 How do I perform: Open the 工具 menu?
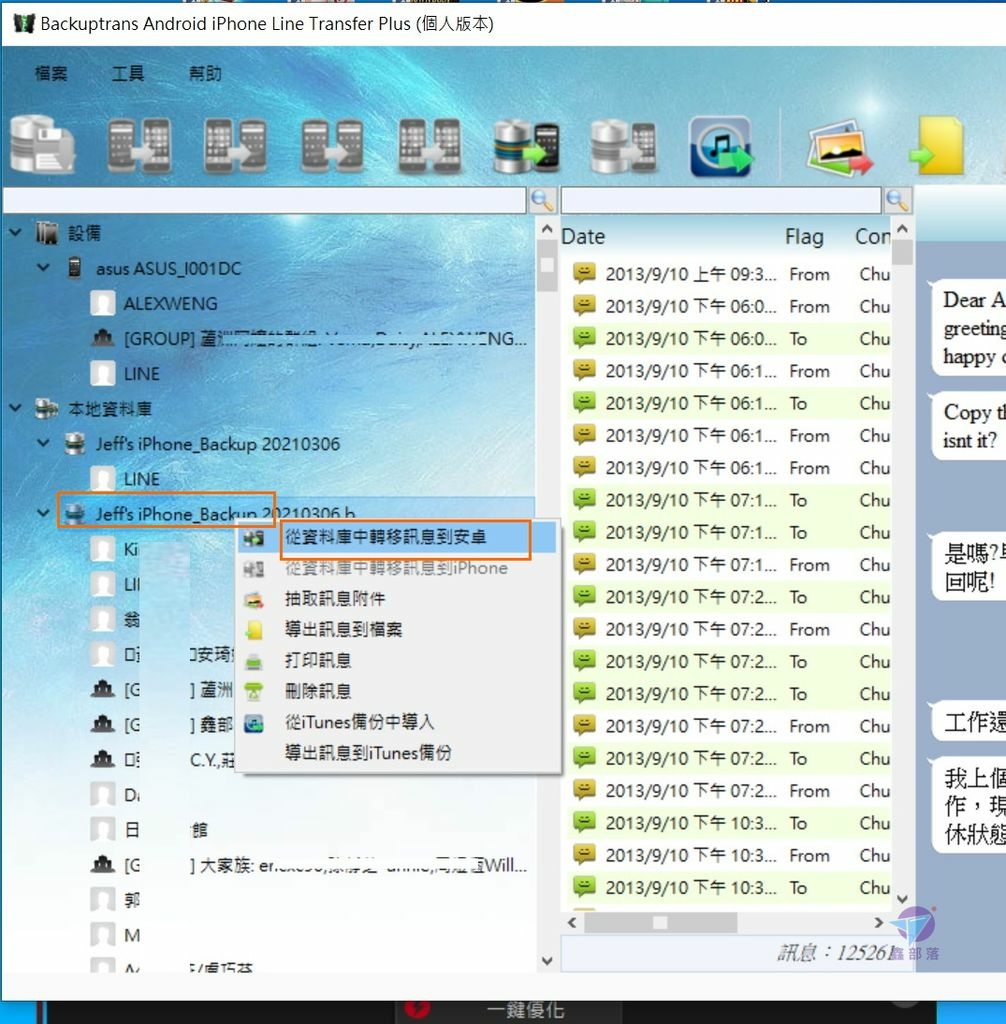[x=128, y=73]
